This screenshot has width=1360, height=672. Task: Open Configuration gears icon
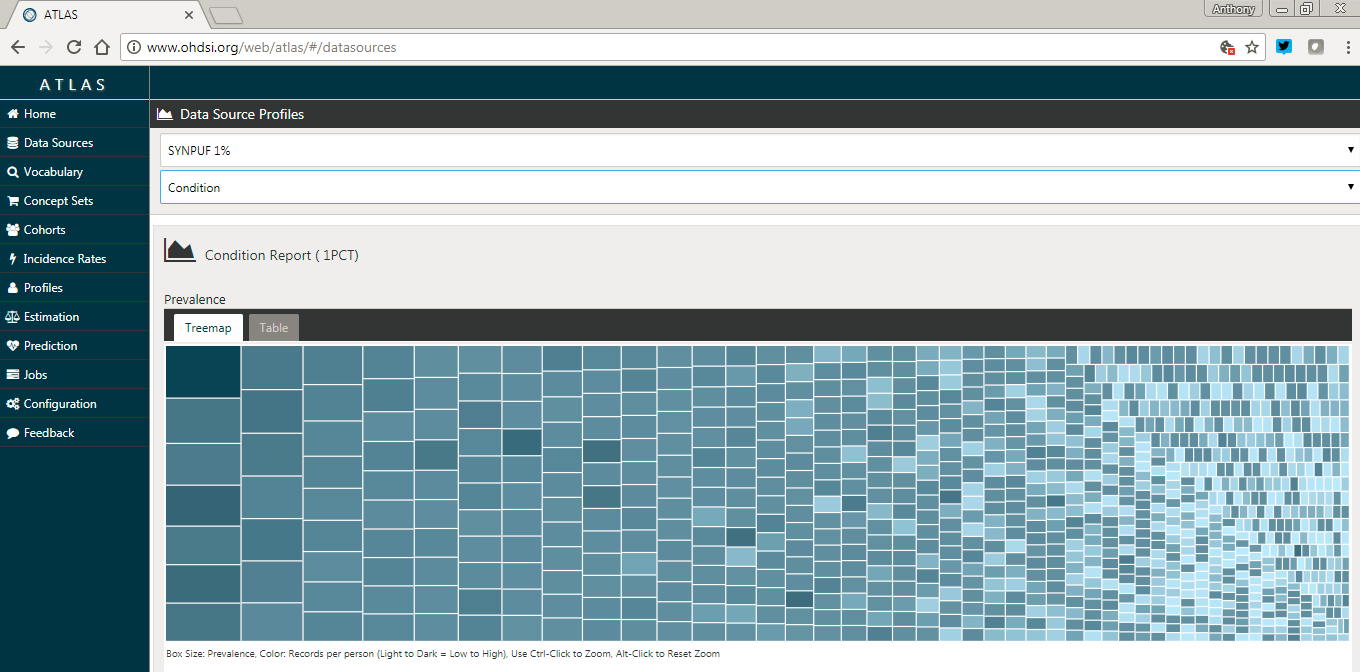click(13, 404)
